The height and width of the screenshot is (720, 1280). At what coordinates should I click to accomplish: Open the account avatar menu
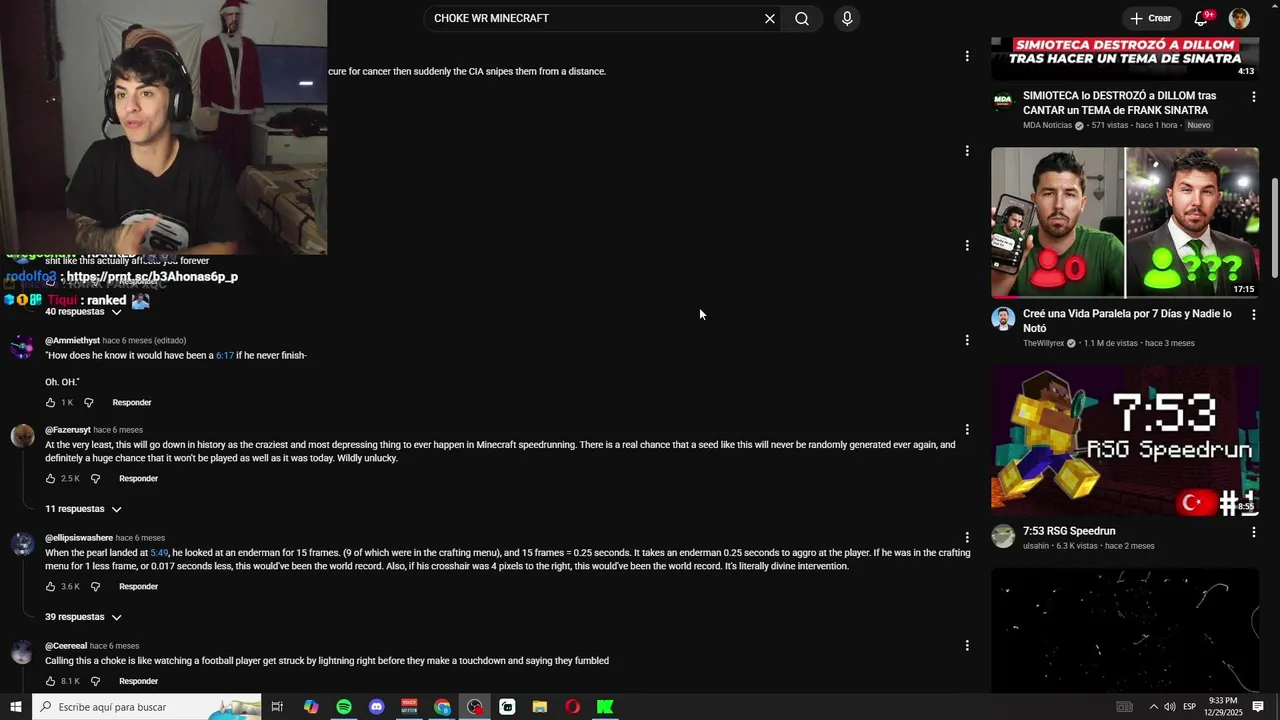pos(1239,18)
